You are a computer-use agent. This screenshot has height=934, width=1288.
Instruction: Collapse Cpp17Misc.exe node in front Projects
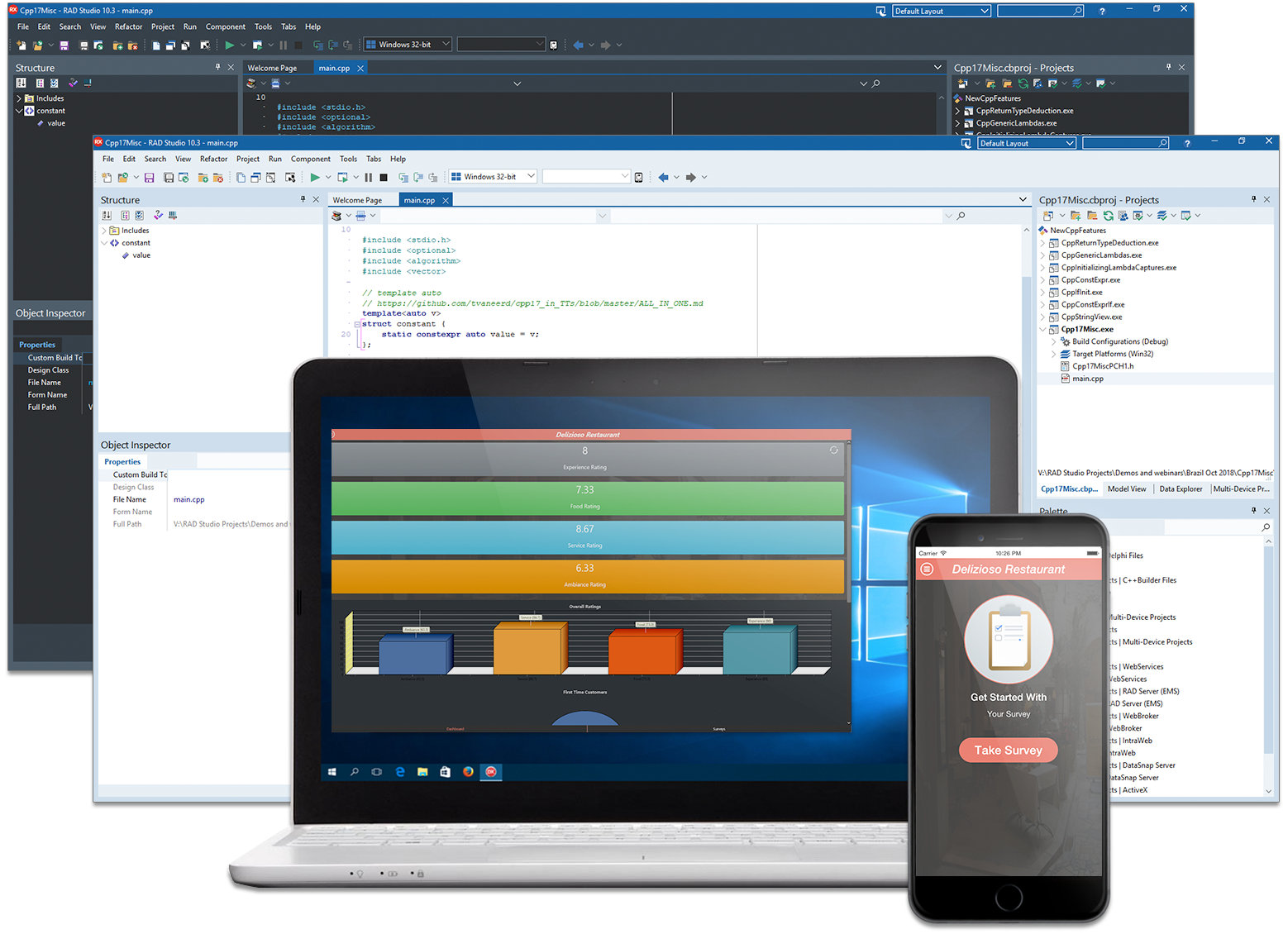1042,329
